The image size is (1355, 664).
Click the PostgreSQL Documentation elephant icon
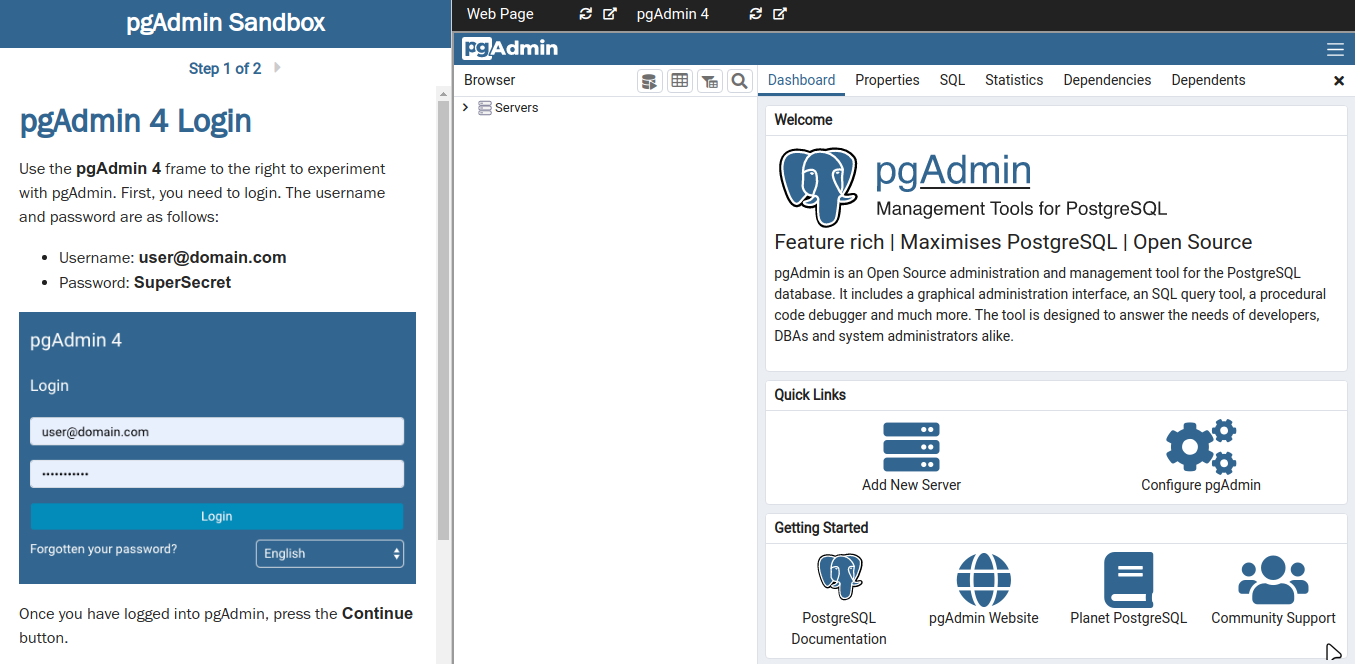839,577
